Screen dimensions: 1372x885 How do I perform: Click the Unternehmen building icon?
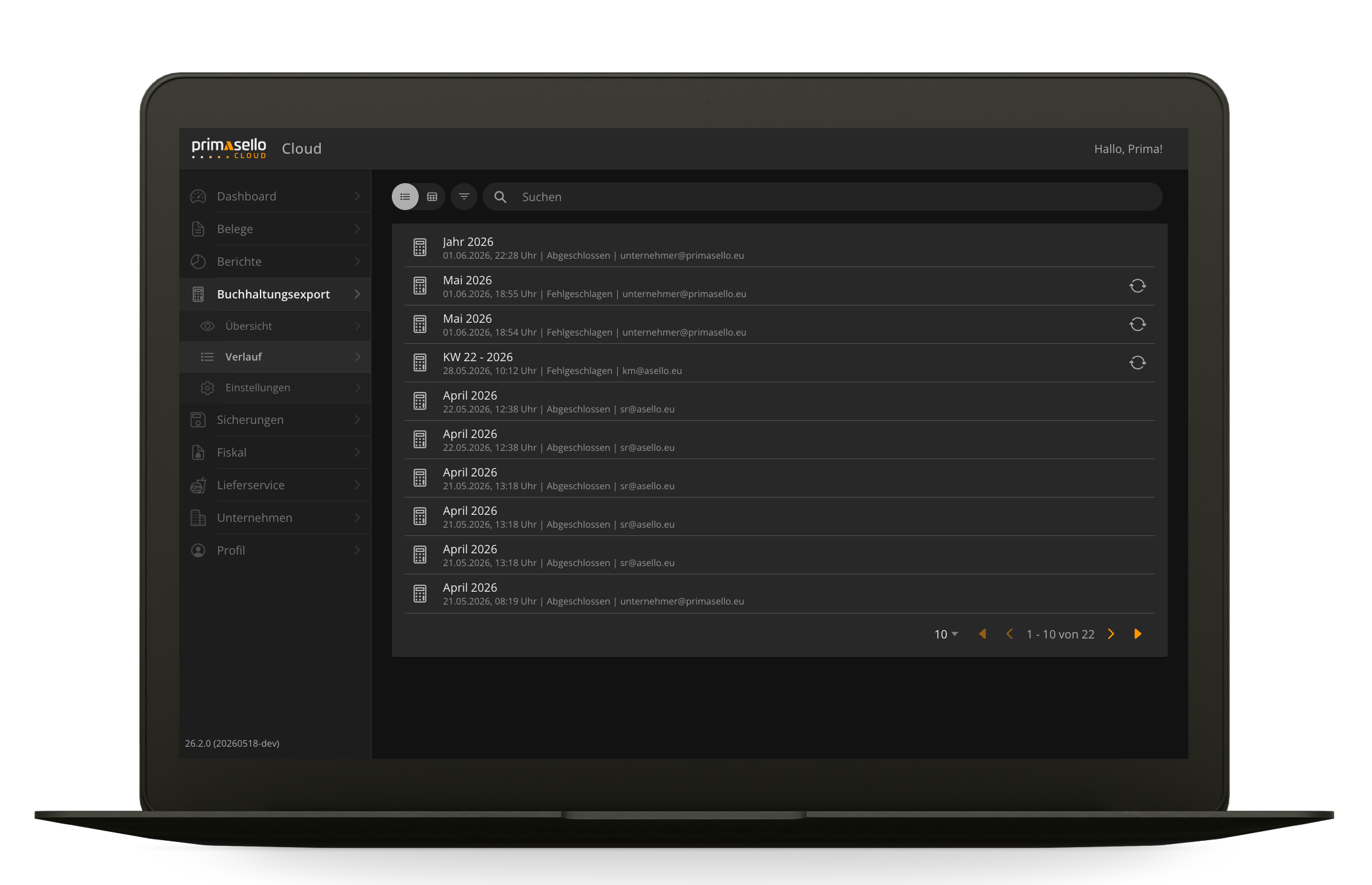198,517
